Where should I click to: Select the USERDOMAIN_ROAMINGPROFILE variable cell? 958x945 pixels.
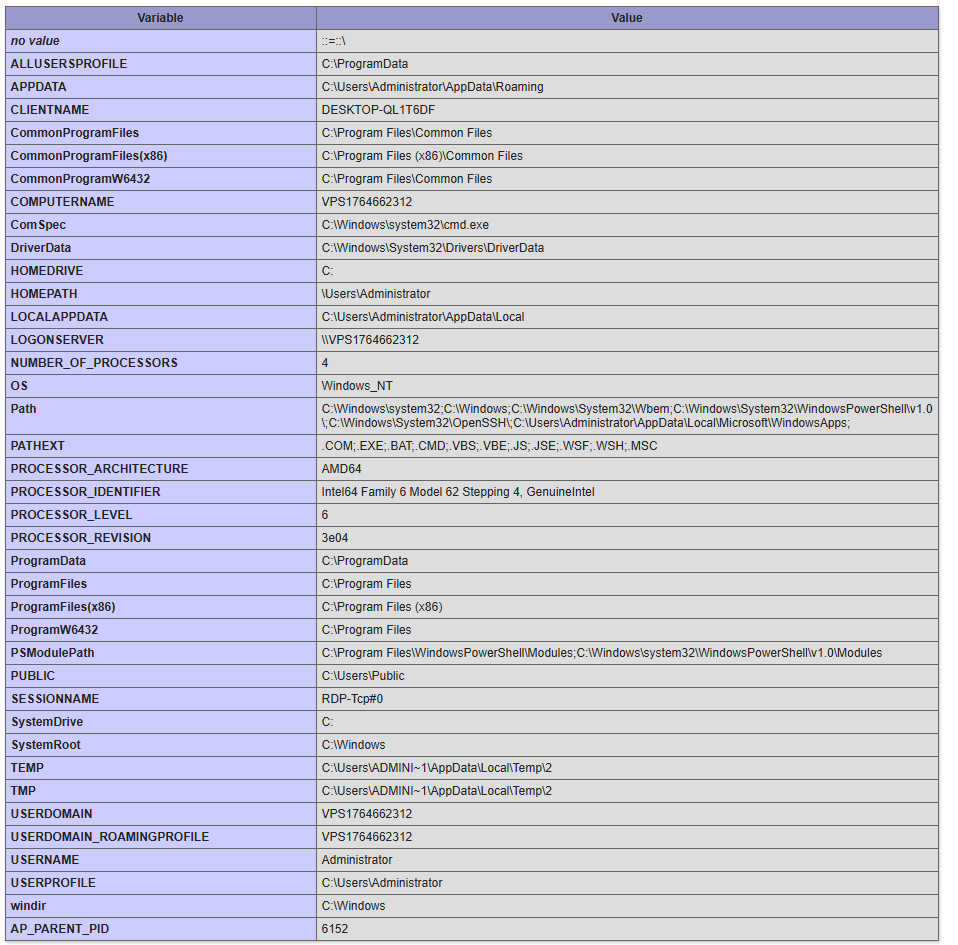[110, 837]
